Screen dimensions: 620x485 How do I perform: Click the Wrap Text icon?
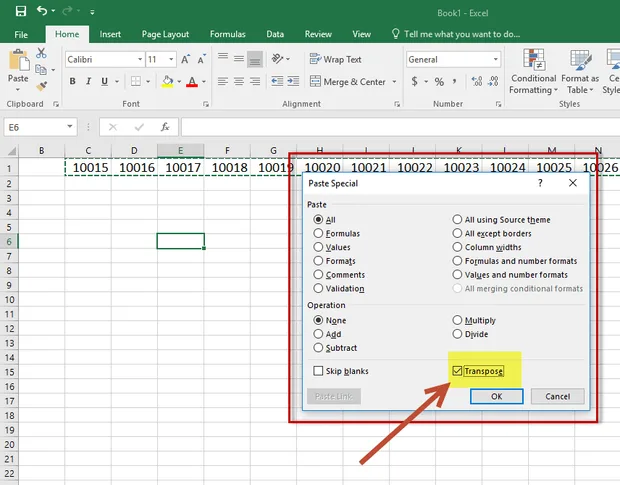315,59
